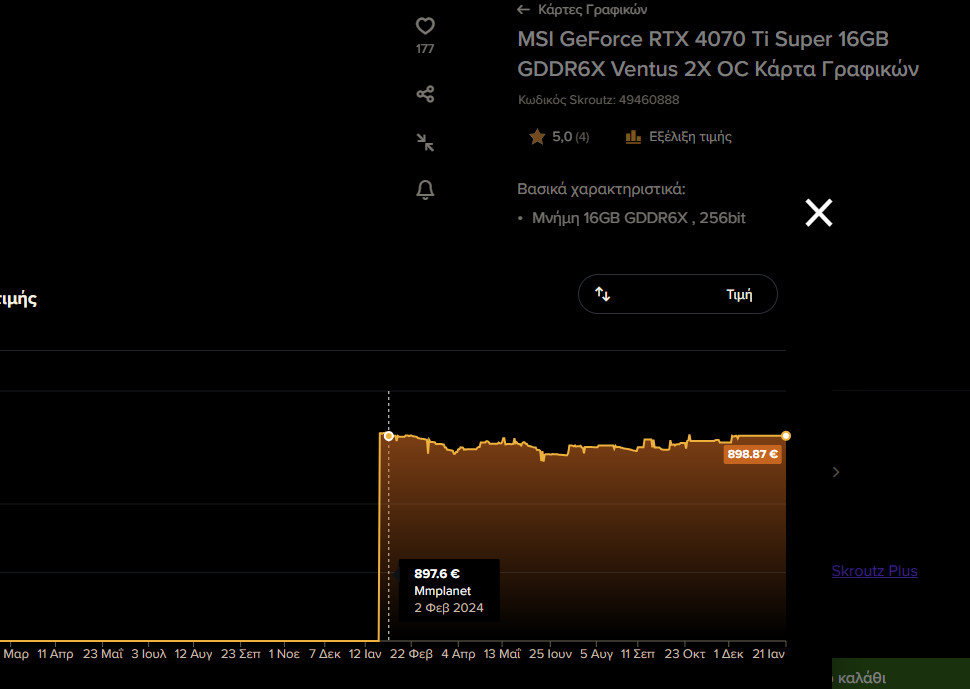This screenshot has width=970, height=689.
Task: Open the share icon menu
Action: click(x=425, y=94)
